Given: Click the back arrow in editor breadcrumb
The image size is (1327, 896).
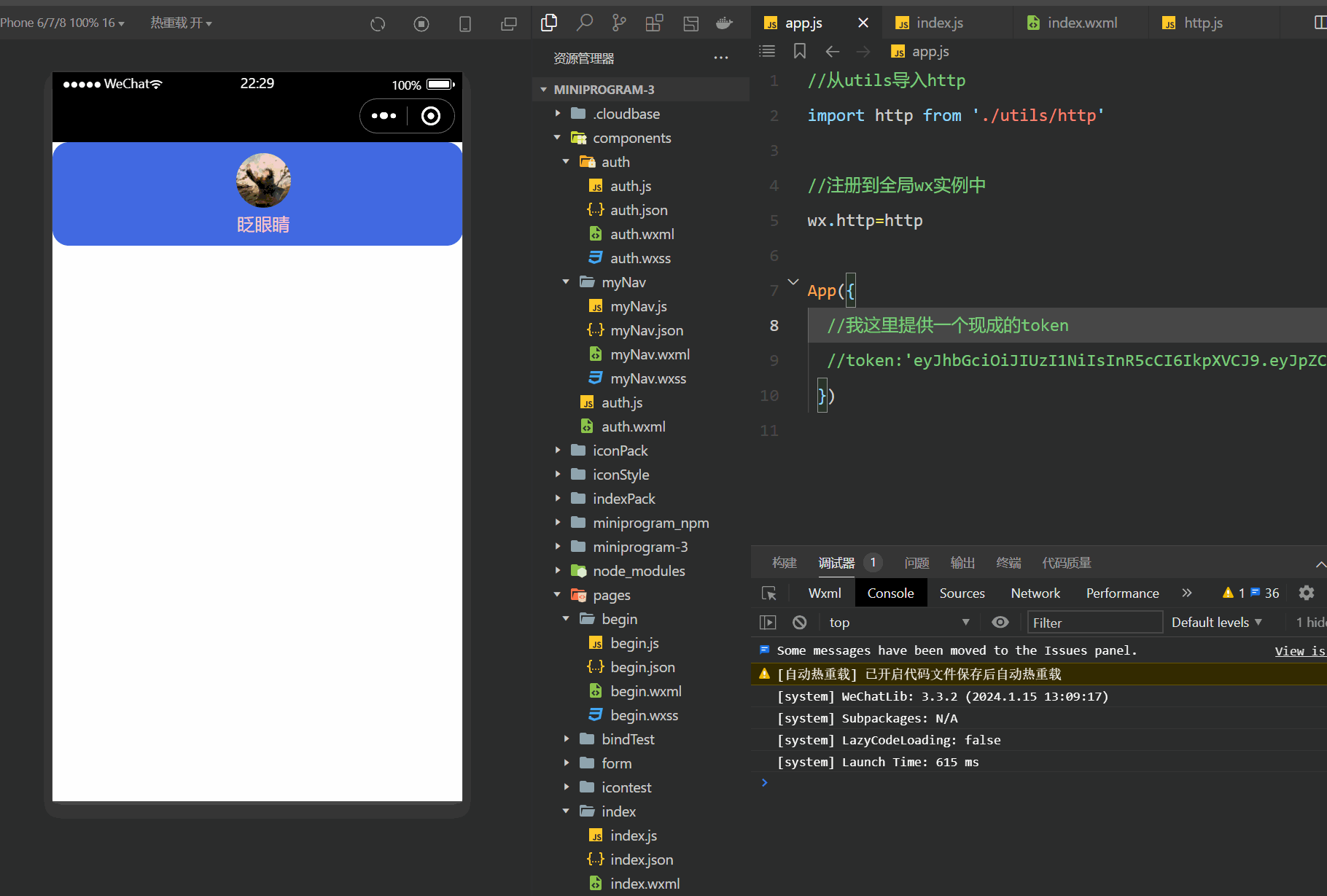Looking at the screenshot, I should [833, 51].
